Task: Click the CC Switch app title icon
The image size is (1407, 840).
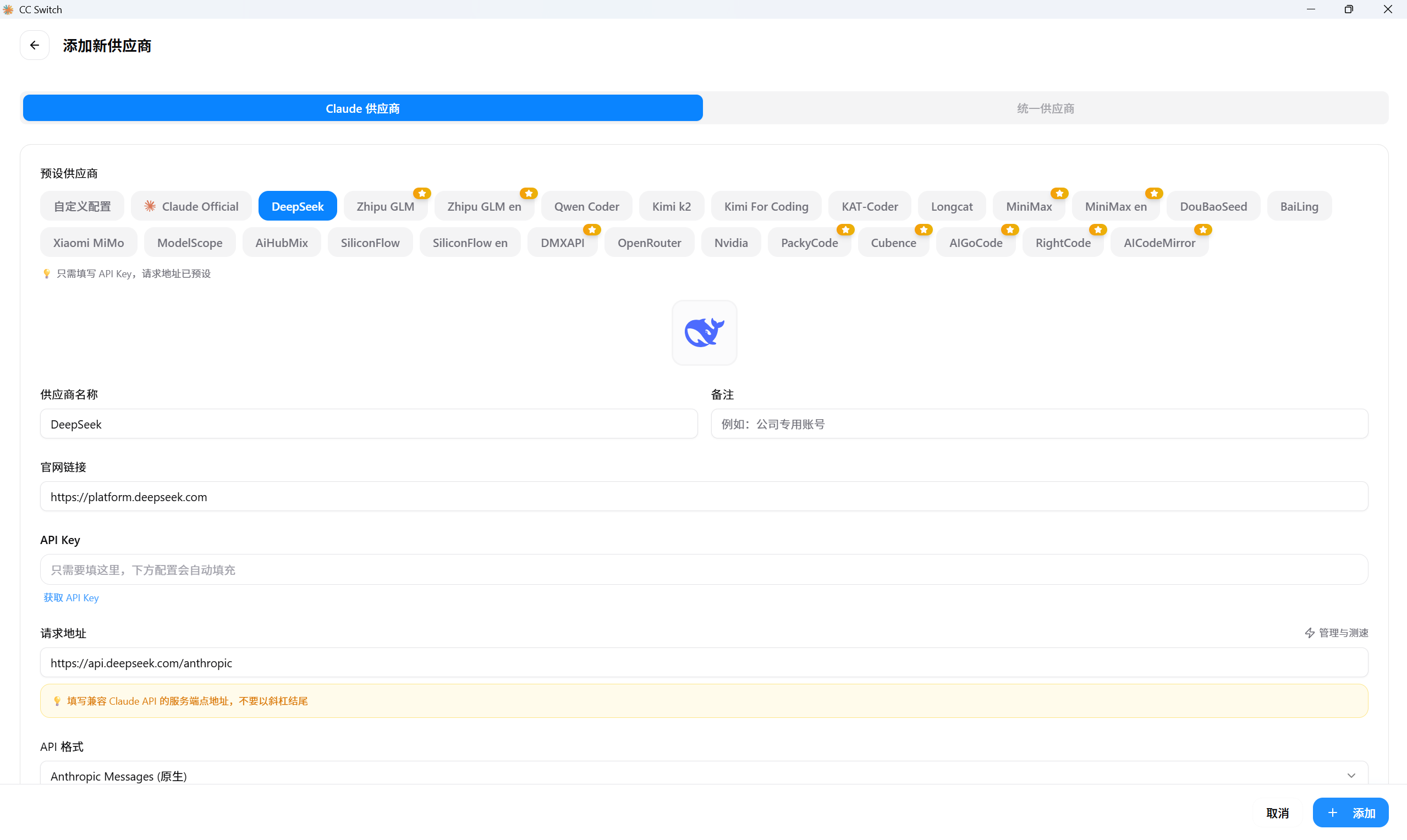Action: [8, 9]
